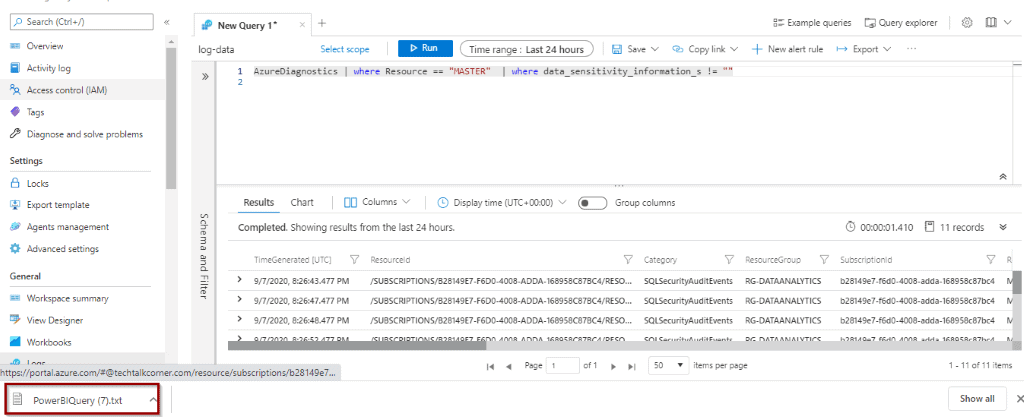Open Access control (IAM)
1024x417 pixels.
67,90
